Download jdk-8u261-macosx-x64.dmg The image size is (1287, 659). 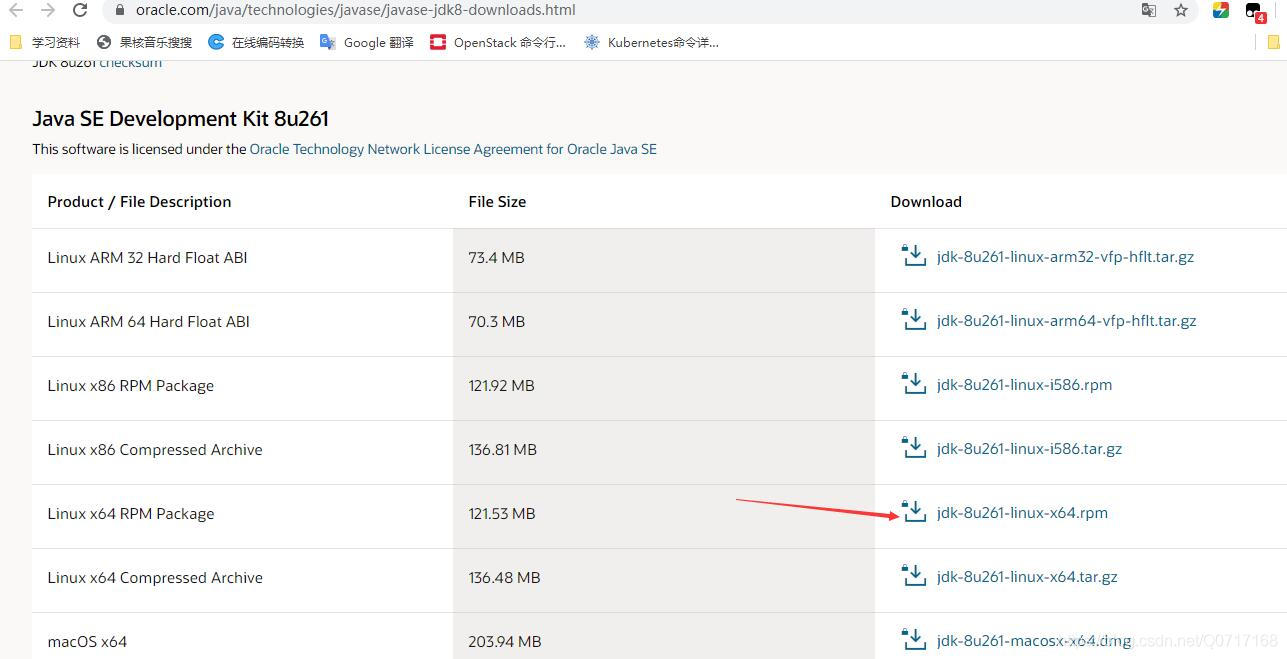(x=1034, y=641)
